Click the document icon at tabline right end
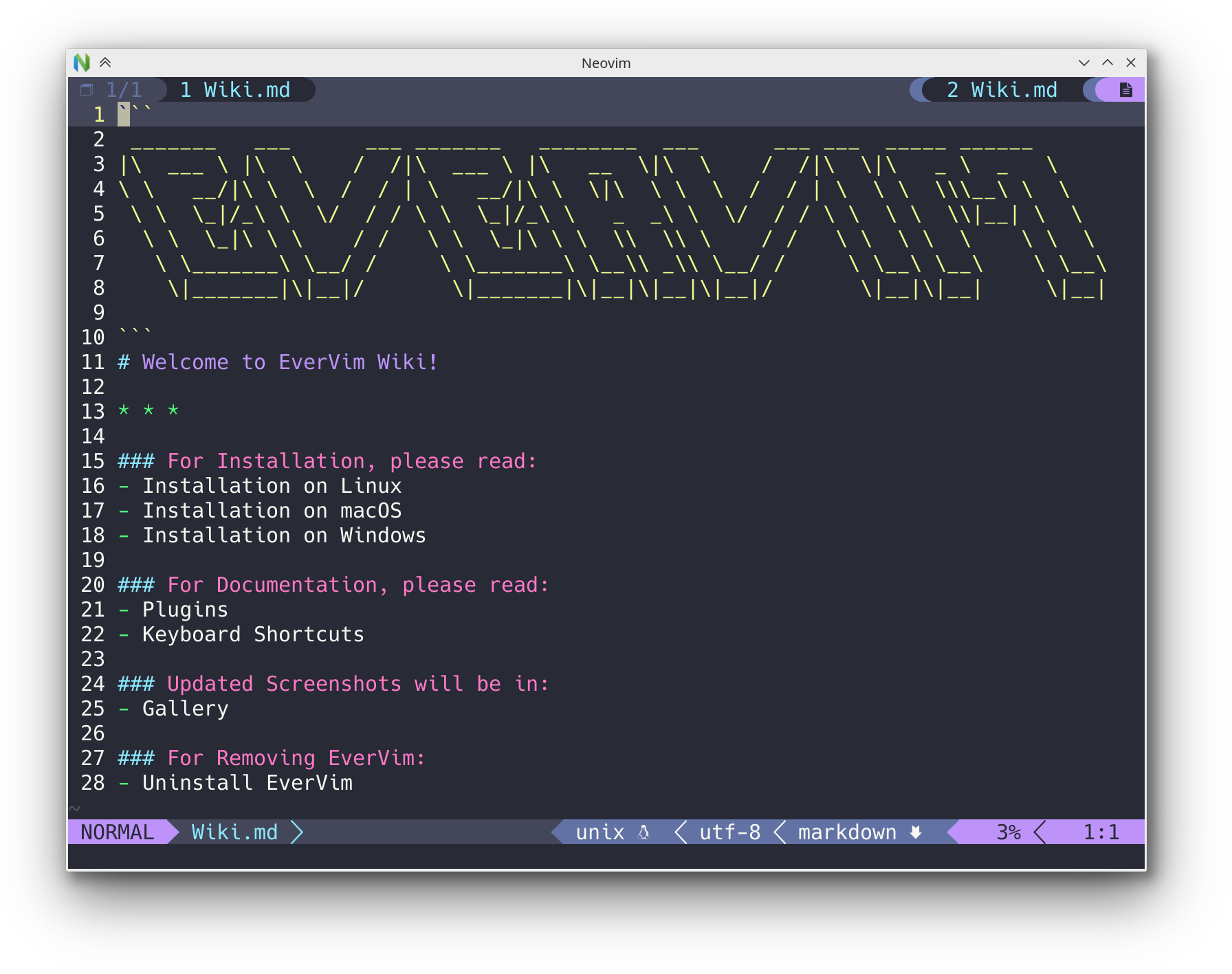The height and width of the screenshot is (974, 1232). point(1125,90)
